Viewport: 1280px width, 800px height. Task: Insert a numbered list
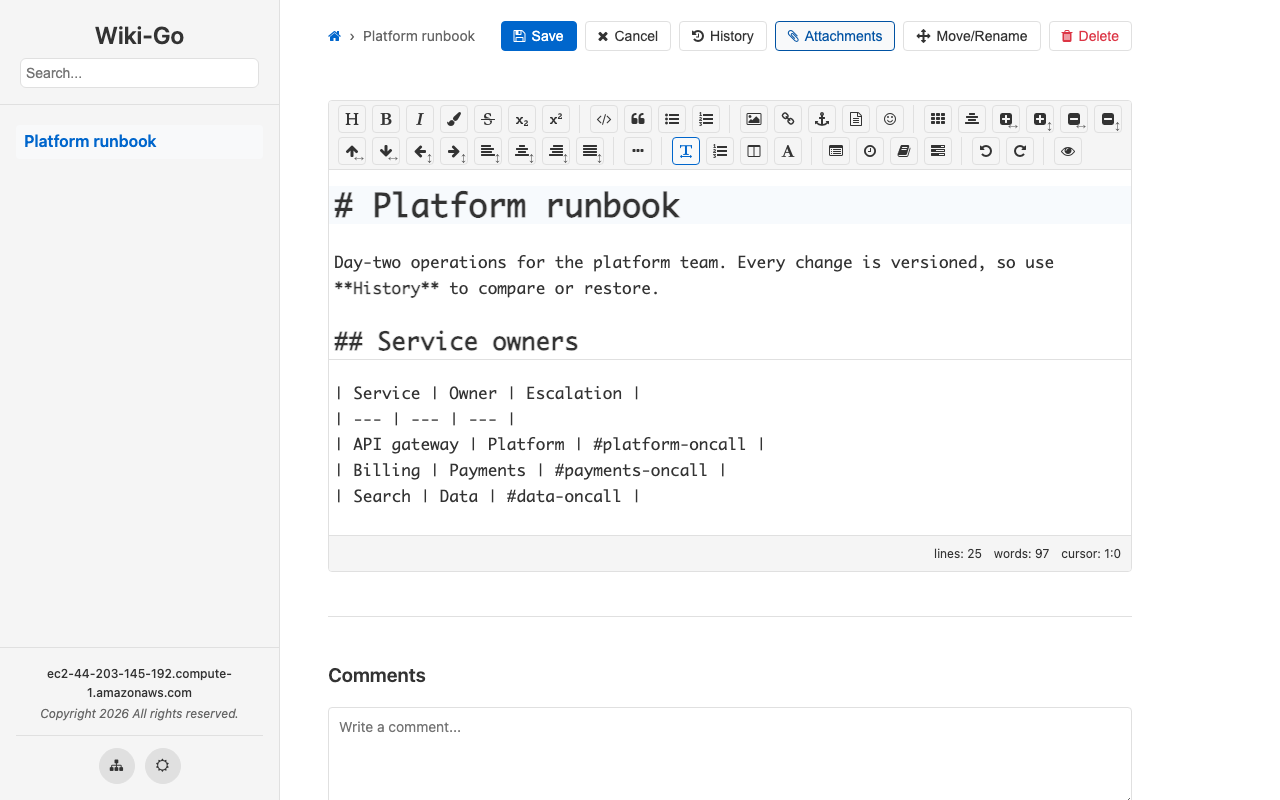click(706, 119)
